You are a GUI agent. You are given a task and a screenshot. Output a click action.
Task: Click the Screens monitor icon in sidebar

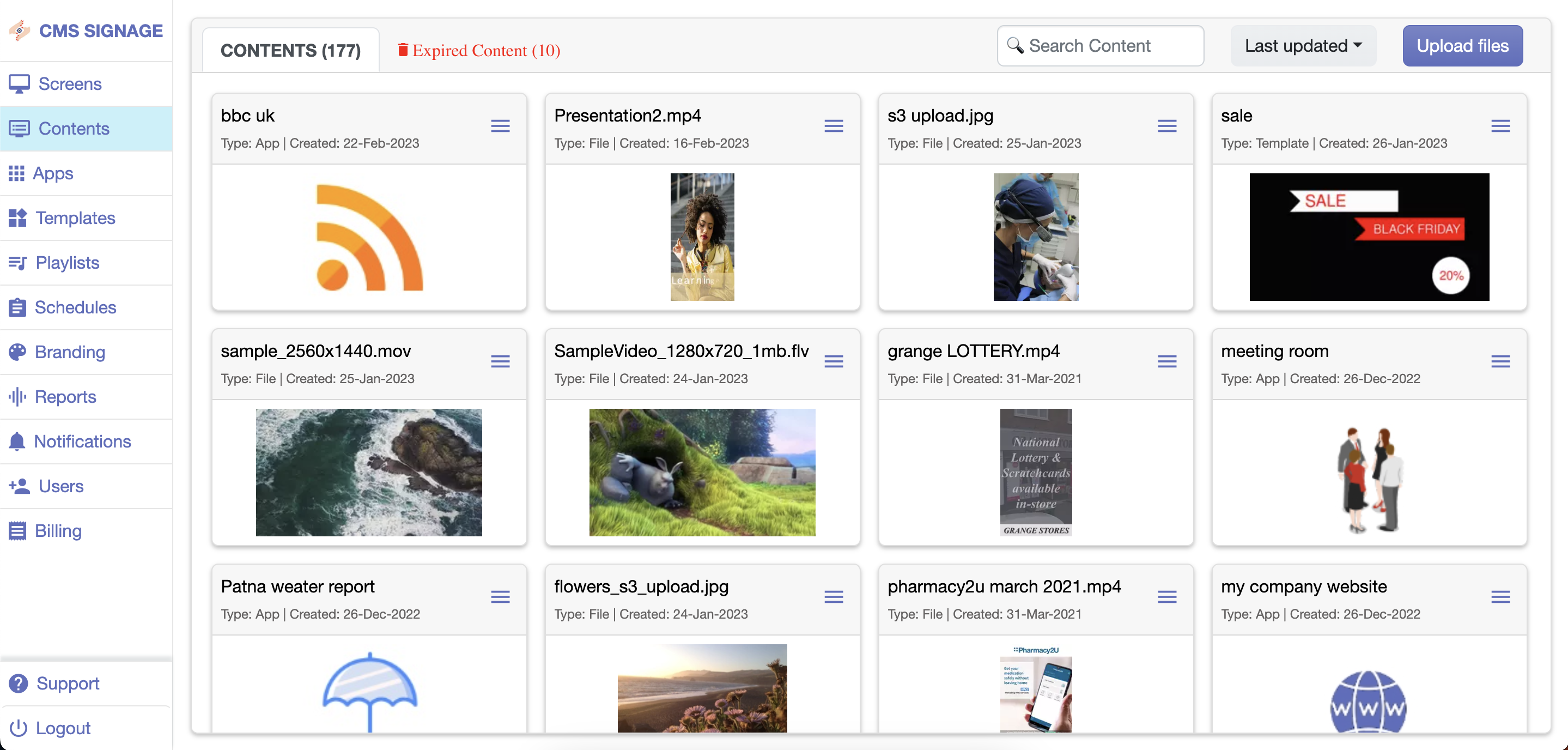[x=19, y=84]
